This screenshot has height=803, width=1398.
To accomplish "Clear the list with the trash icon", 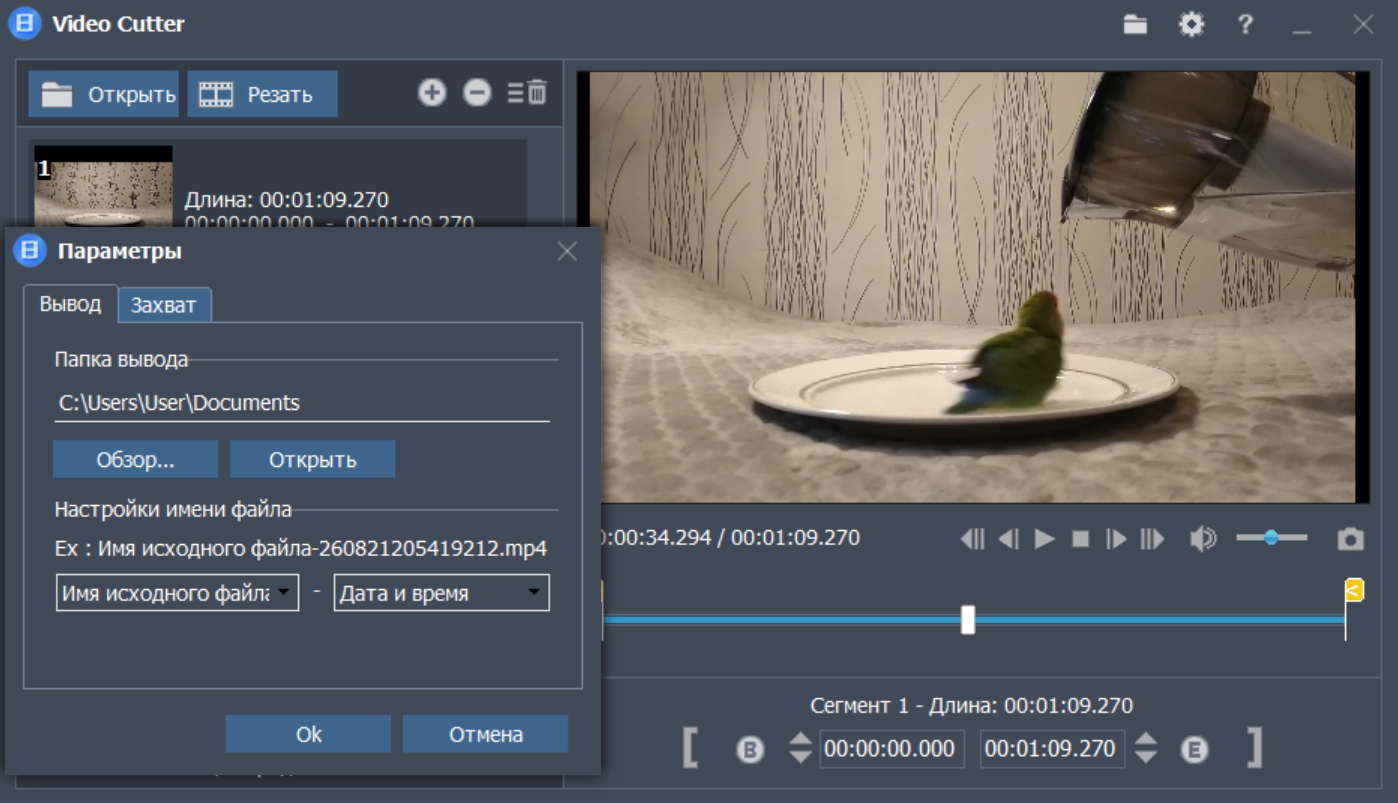I will (527, 93).
